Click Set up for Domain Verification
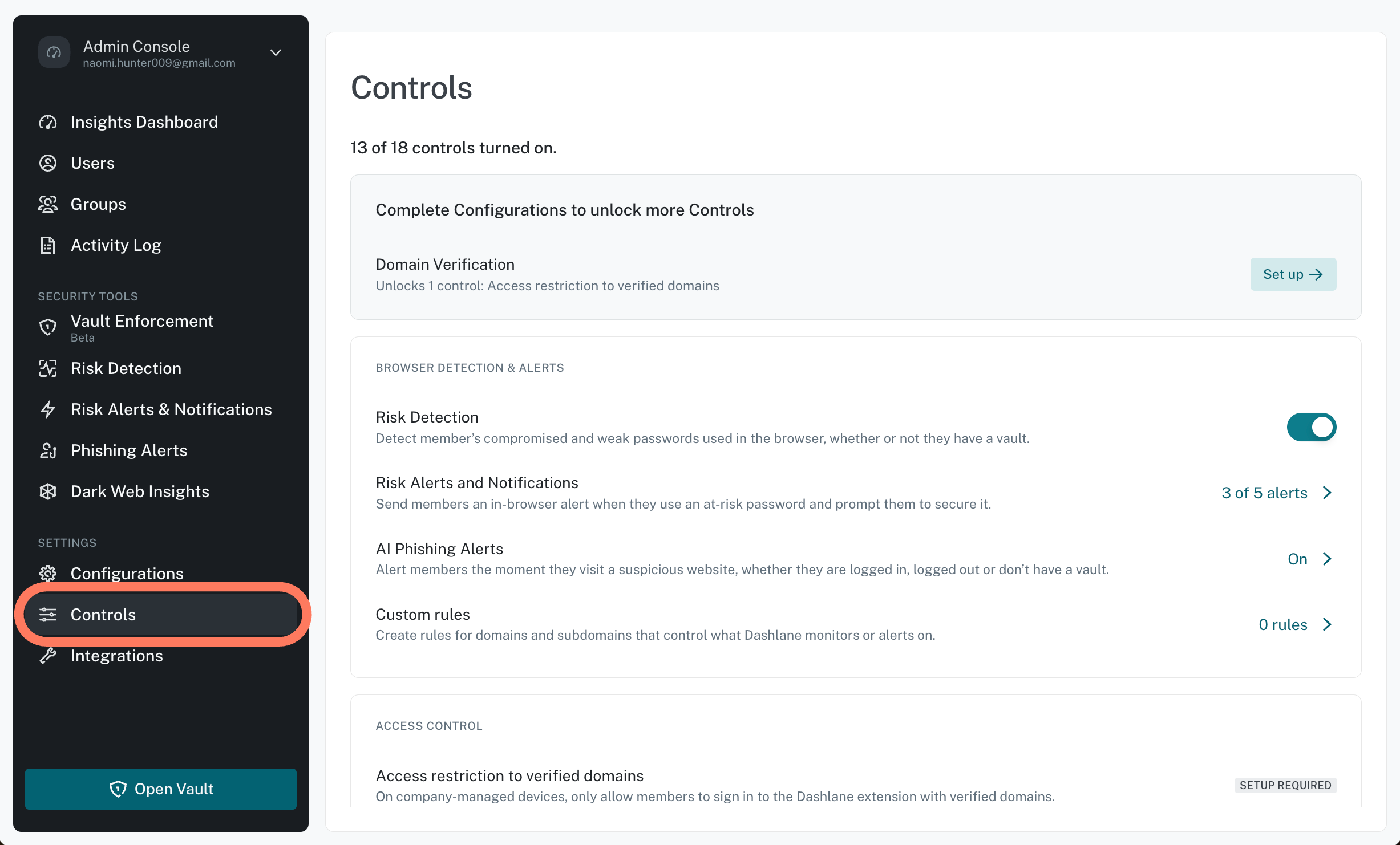 coord(1293,274)
